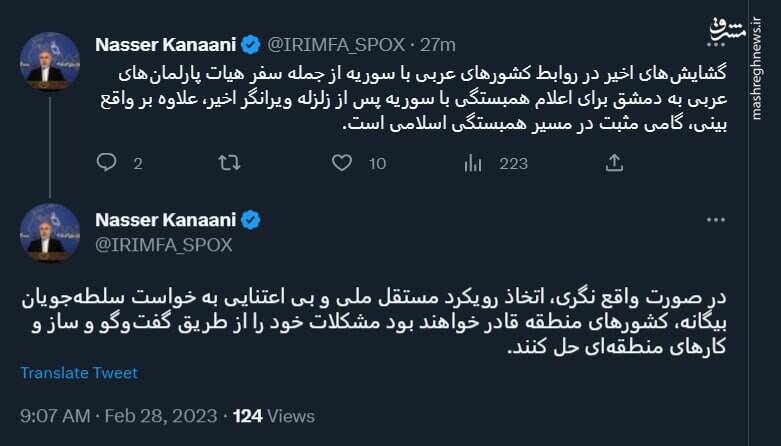The height and width of the screenshot is (446, 781).
Task: Click @IRIMFA_SPOX handle in first tweet
Action: point(336,44)
